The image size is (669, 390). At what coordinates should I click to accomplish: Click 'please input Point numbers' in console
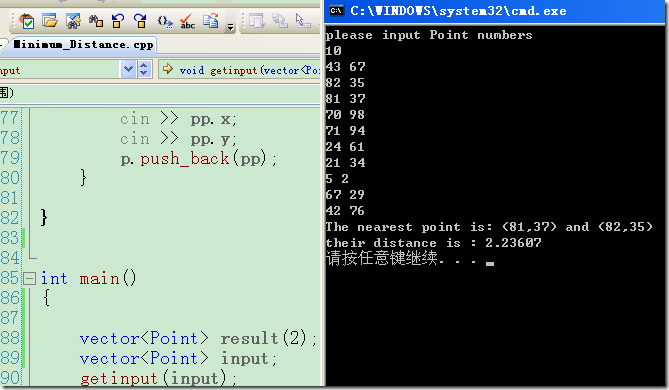(x=429, y=35)
